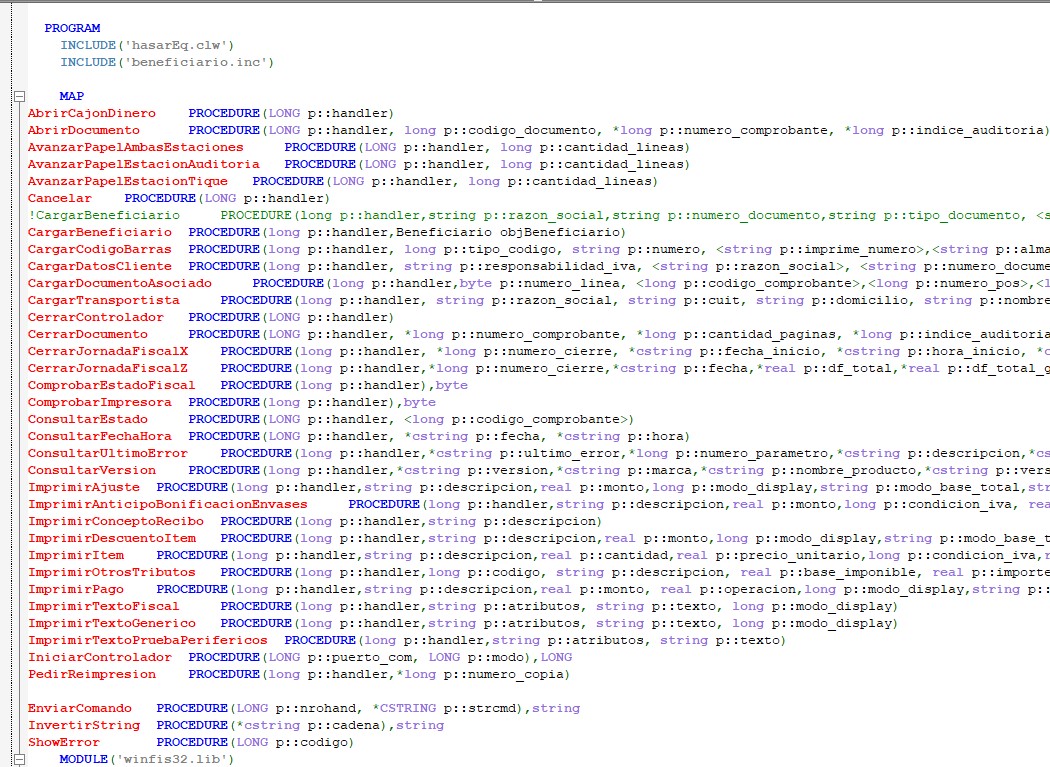Click the IniciarControlador procedure name

[x=99, y=657]
